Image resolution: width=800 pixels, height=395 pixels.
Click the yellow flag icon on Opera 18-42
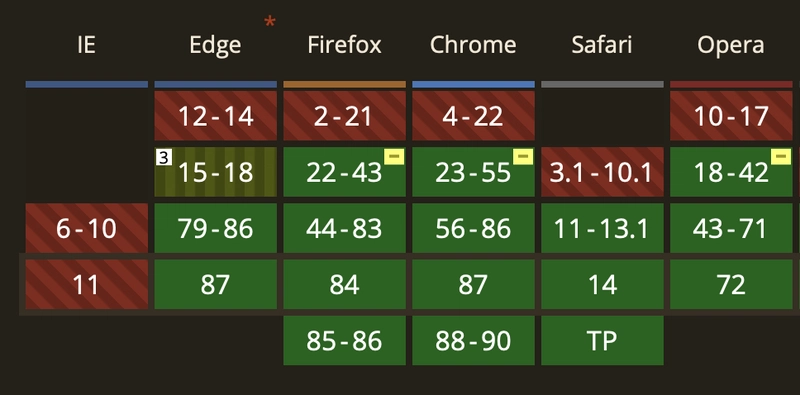tap(781, 156)
